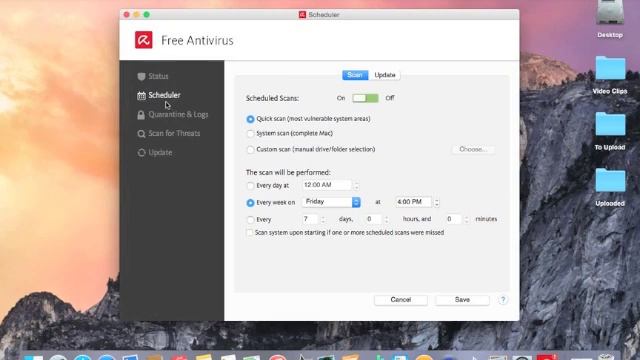The height and width of the screenshot is (360, 640).
Task: Open the Friday weekday dropdown
Action: (x=331, y=202)
